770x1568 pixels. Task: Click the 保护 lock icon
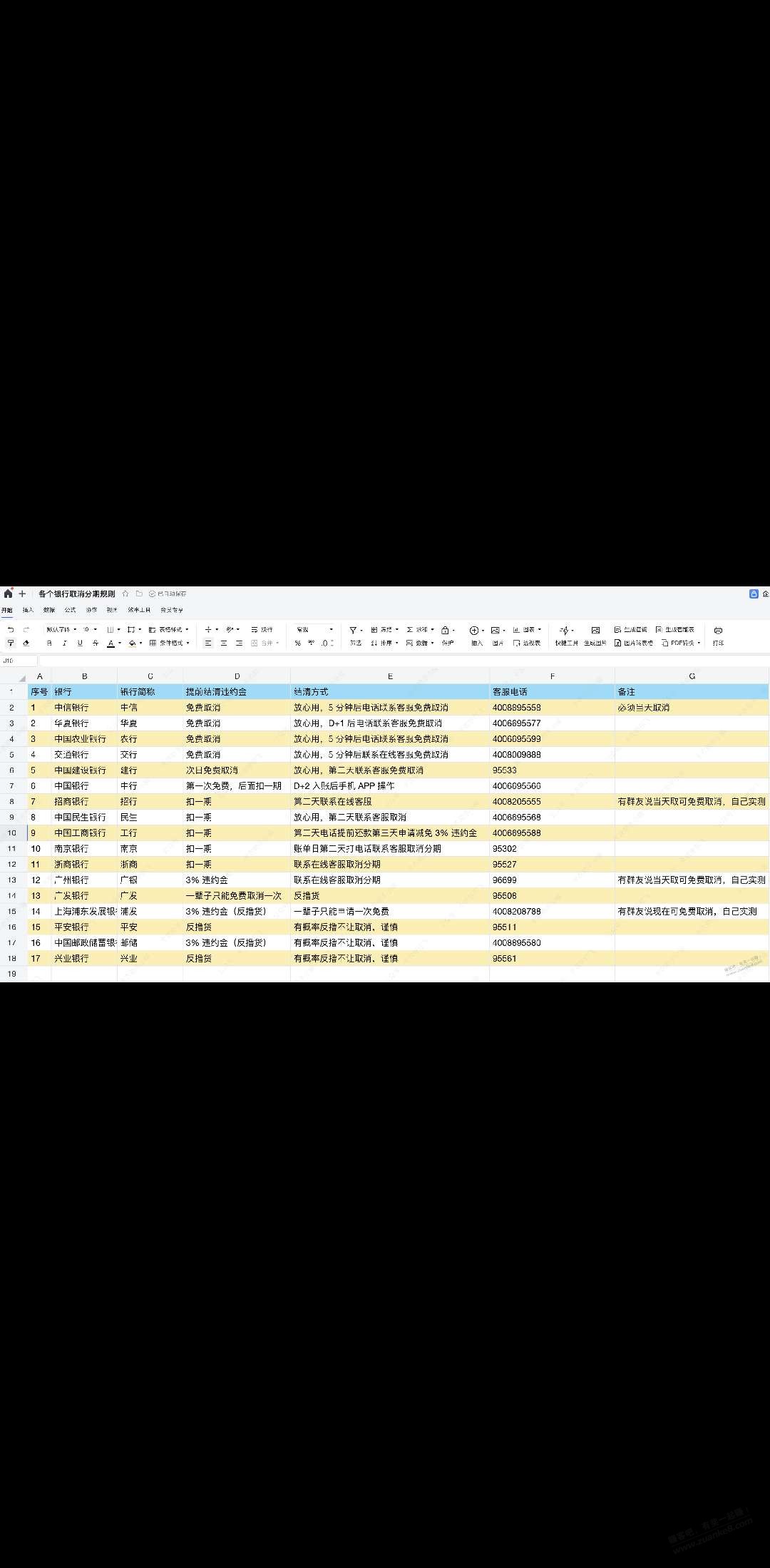(445, 630)
